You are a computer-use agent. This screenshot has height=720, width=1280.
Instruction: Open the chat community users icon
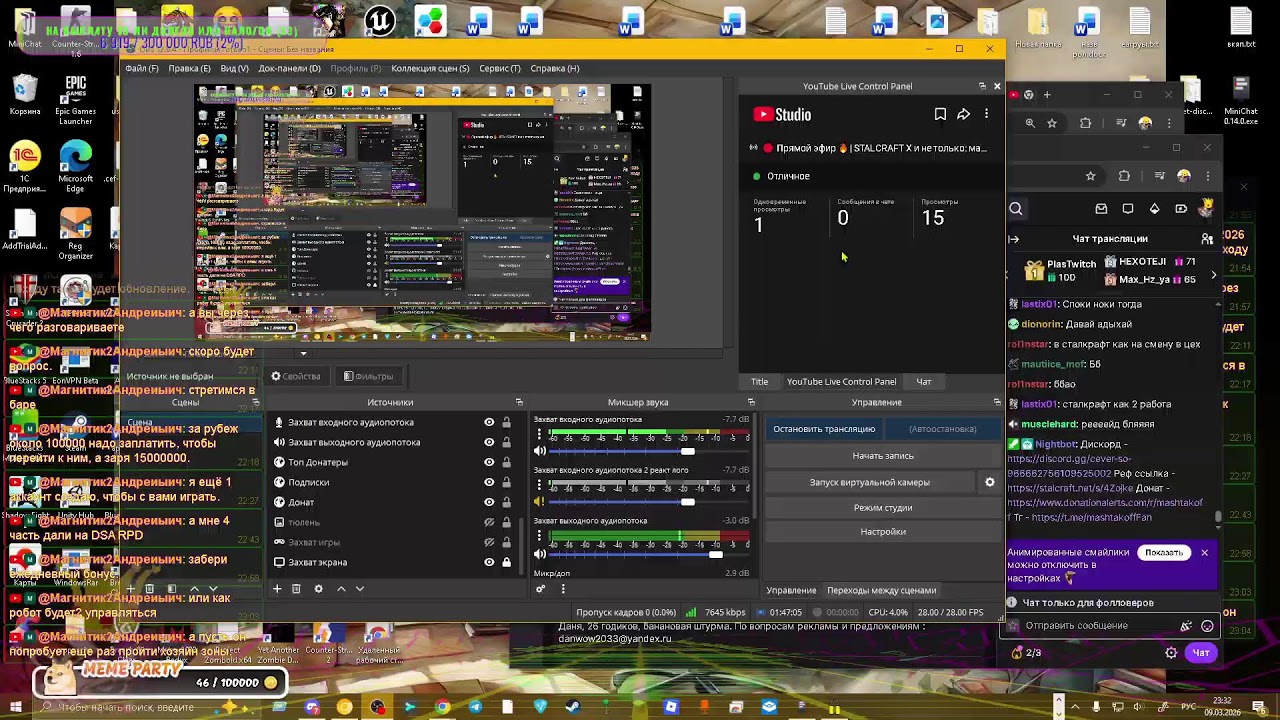pyautogui.click(x=1207, y=239)
